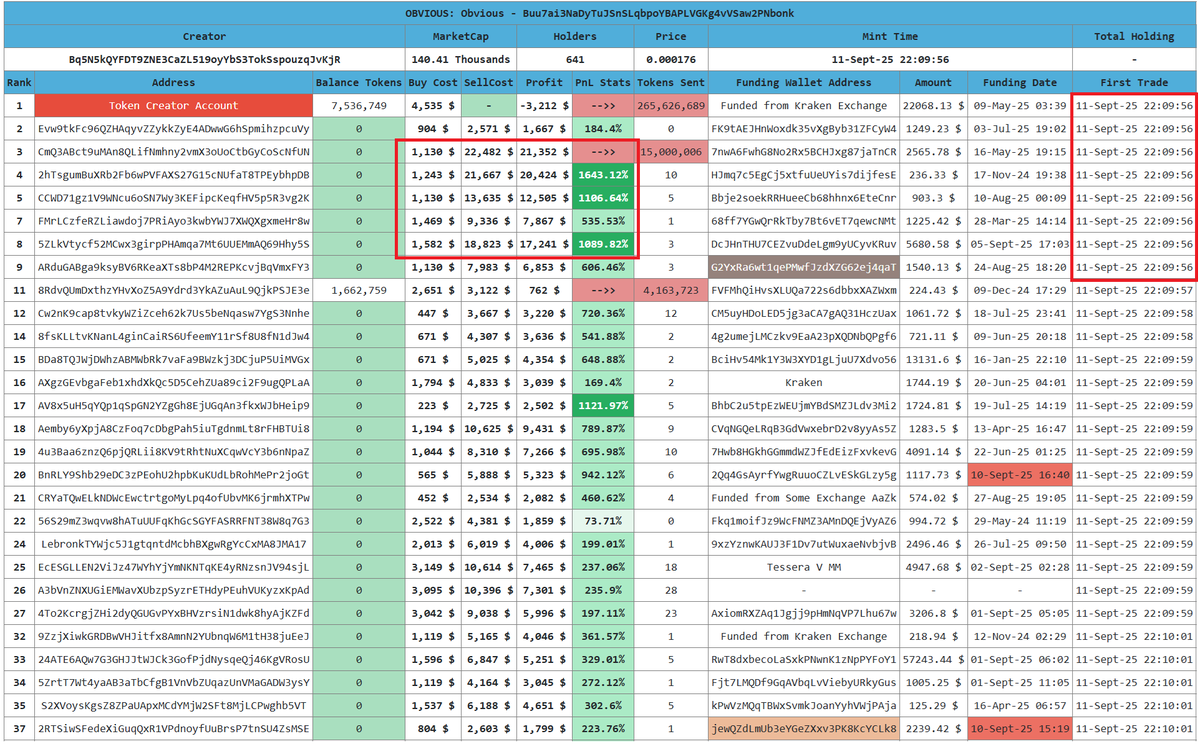Click the 'SellCost' column header
1200x744 pixels.
[488, 82]
